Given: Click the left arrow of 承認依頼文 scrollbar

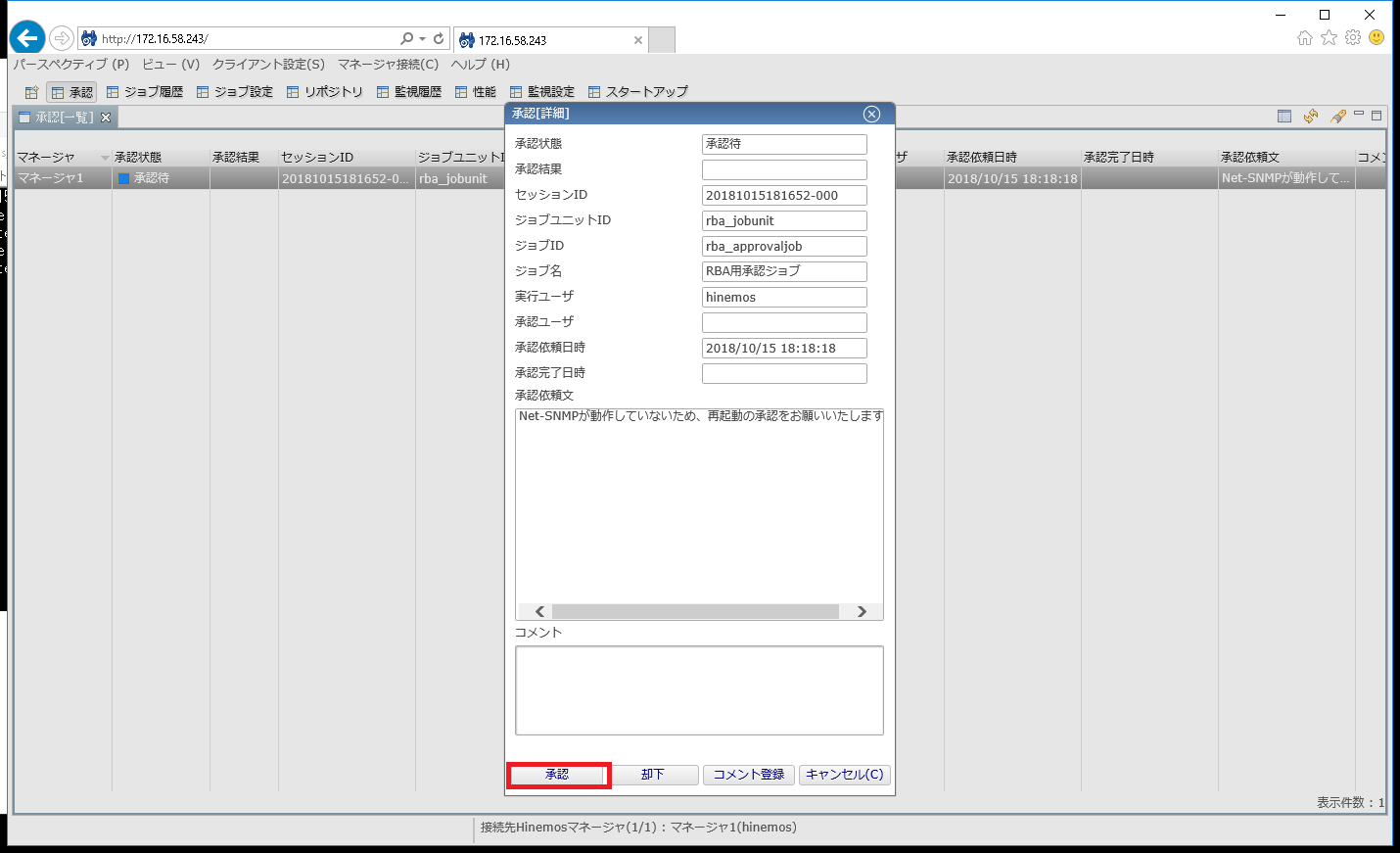Looking at the screenshot, I should 539,611.
